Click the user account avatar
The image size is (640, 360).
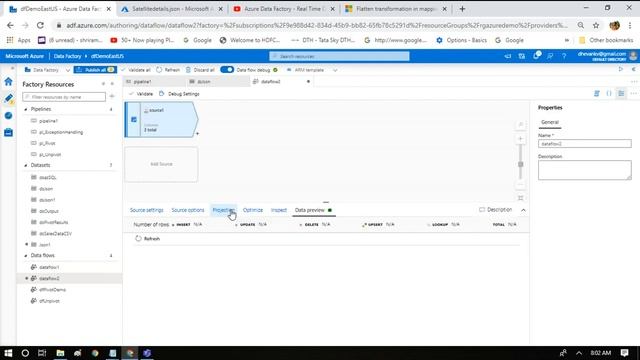[633, 56]
